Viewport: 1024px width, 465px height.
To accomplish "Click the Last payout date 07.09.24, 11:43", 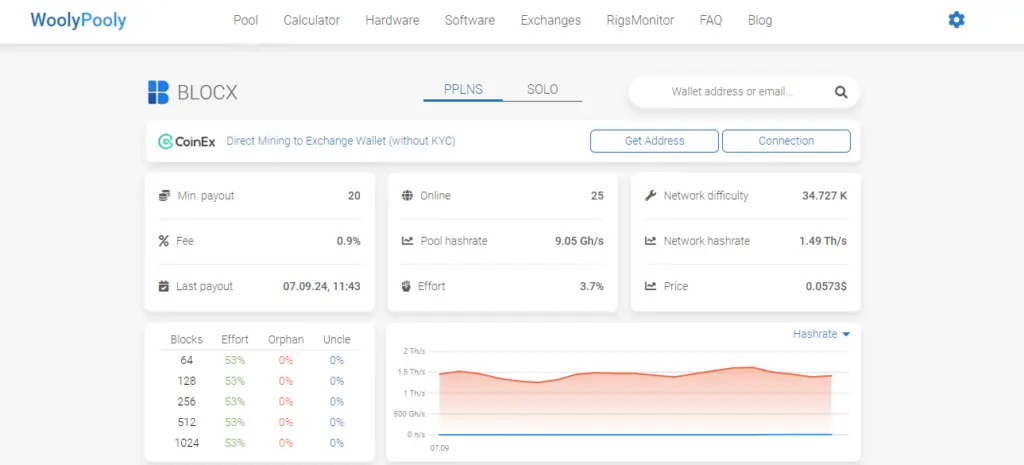I will click(321, 286).
